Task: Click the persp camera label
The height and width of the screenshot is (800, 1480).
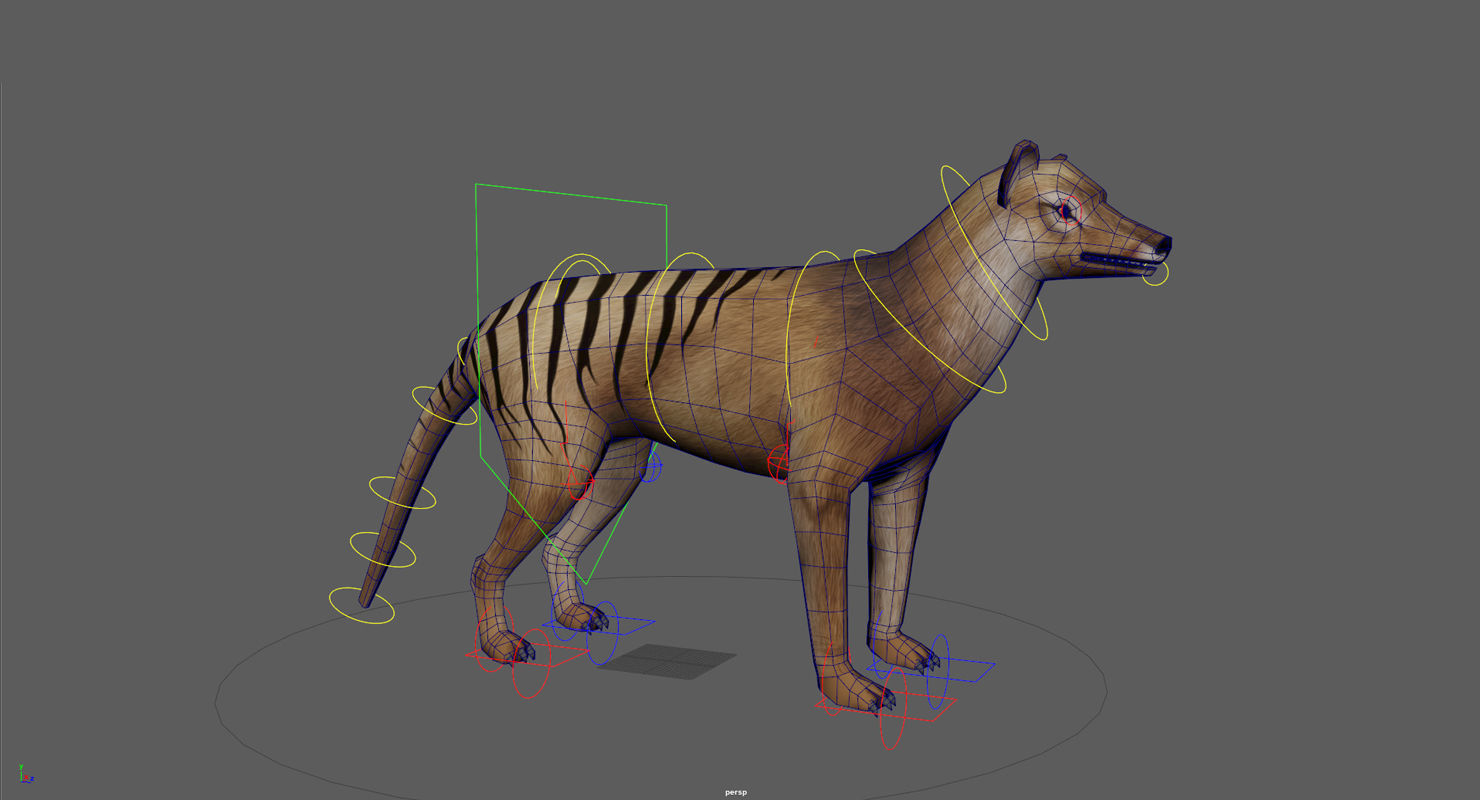Action: tap(736, 793)
